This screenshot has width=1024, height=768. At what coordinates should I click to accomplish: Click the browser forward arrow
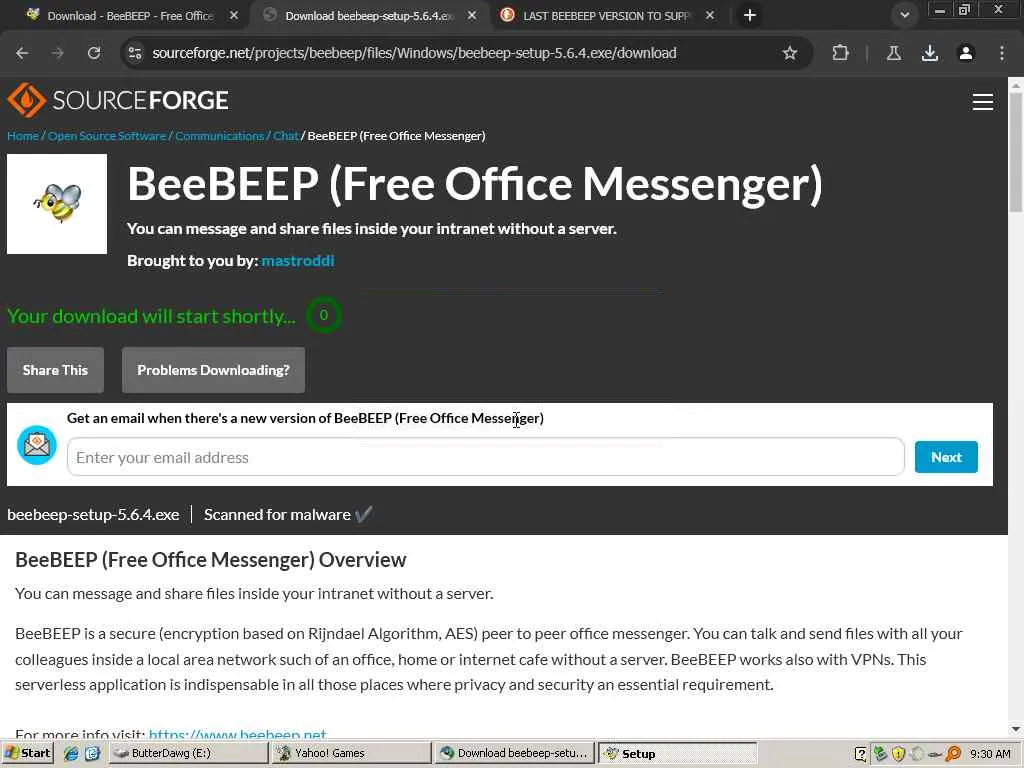pyautogui.click(x=58, y=53)
